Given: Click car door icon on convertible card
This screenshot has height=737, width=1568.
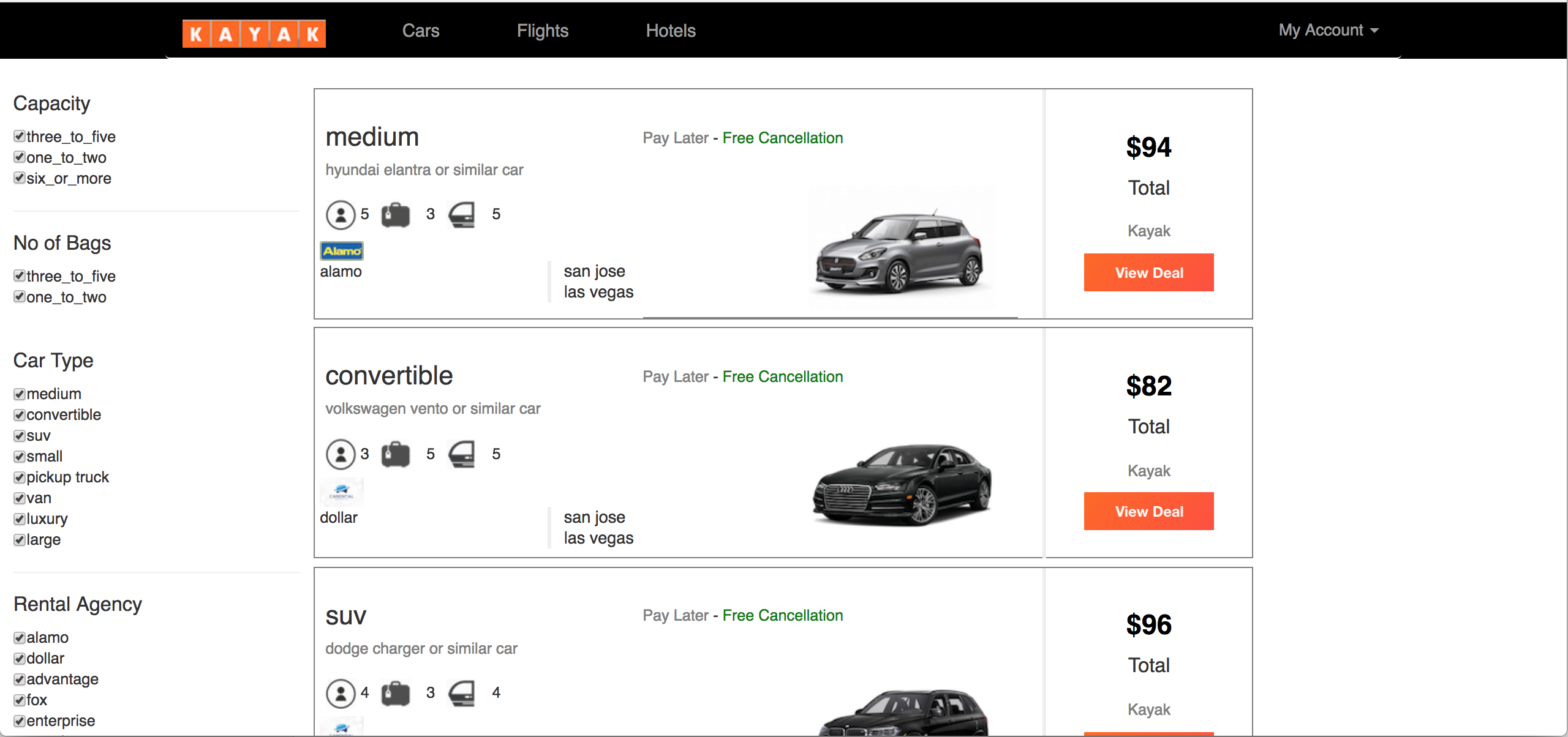Looking at the screenshot, I should pyautogui.click(x=462, y=454).
